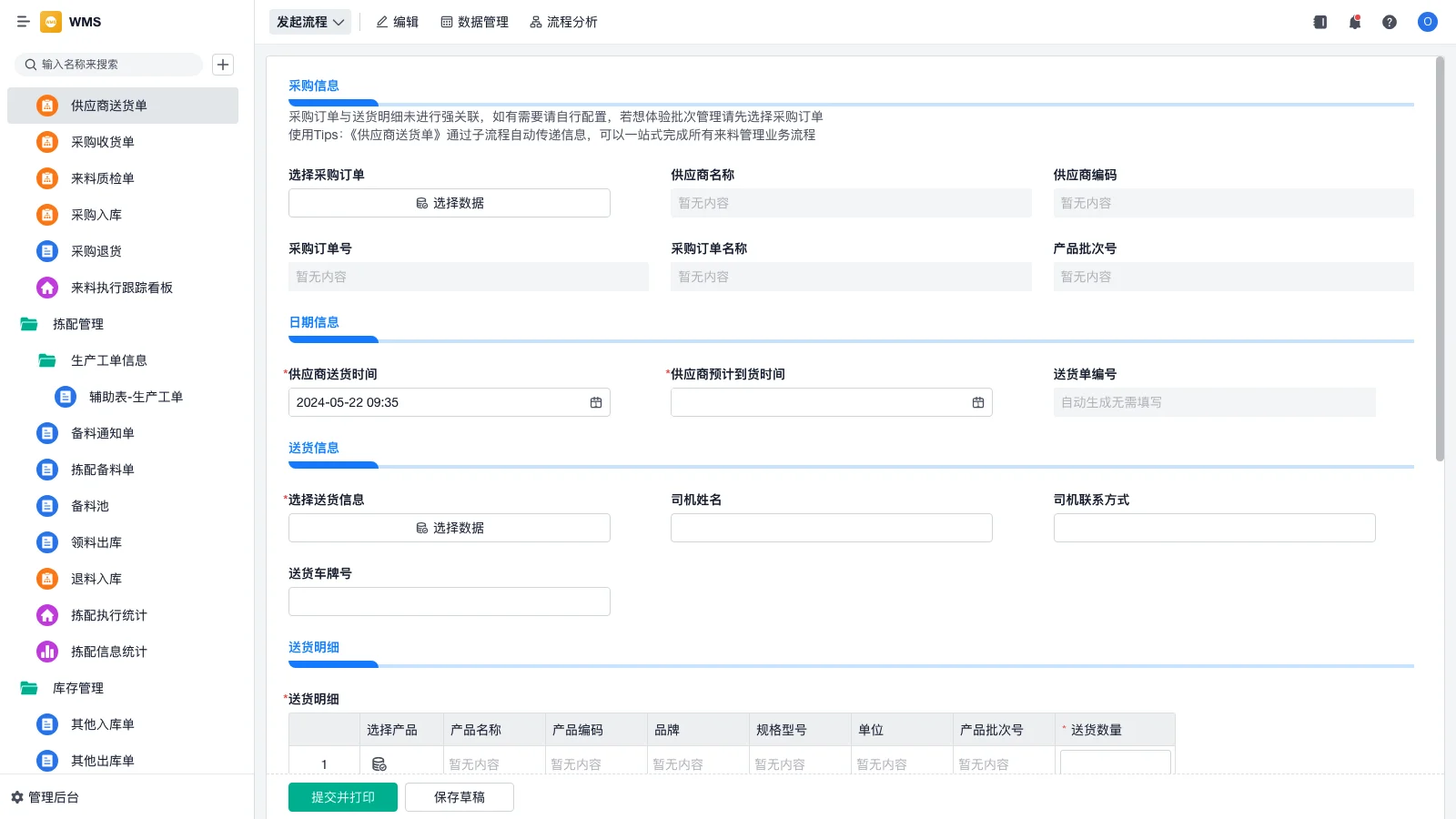The image size is (1456, 819).
Task: Click the 送货明细 section header
Action: click(314, 647)
